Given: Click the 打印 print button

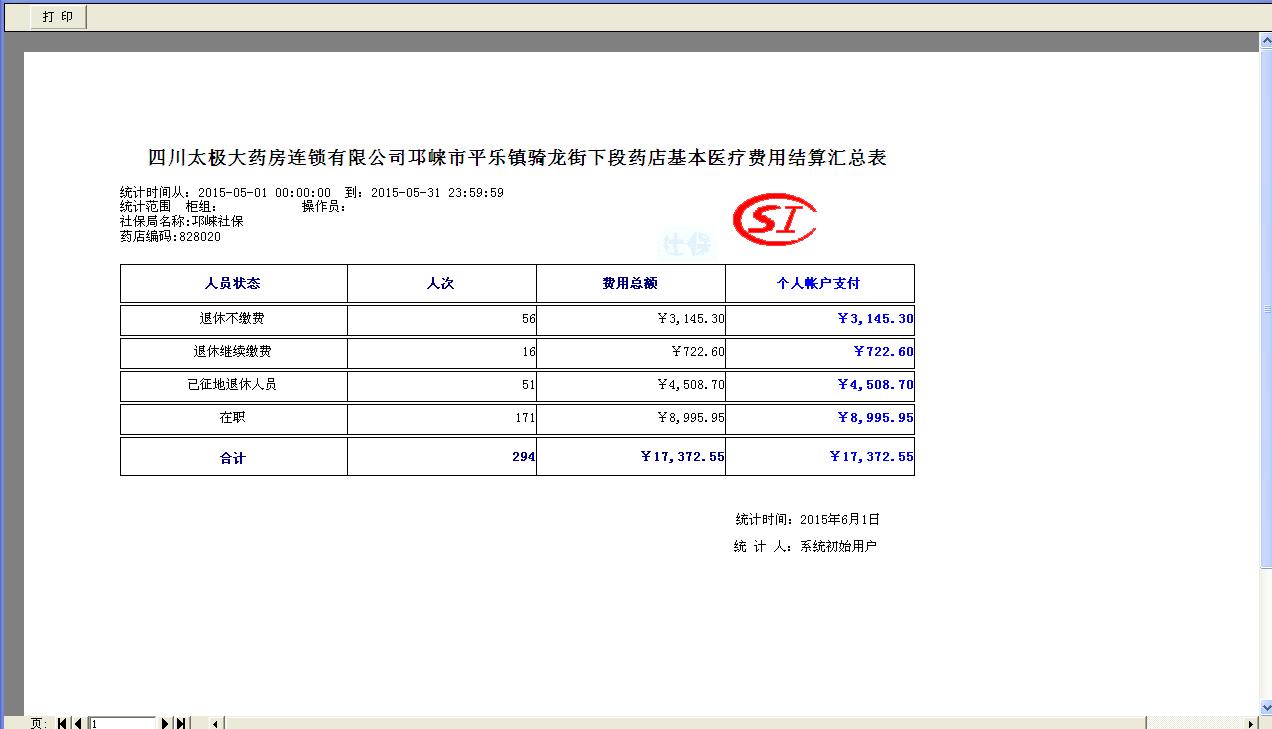Looking at the screenshot, I should 58,17.
